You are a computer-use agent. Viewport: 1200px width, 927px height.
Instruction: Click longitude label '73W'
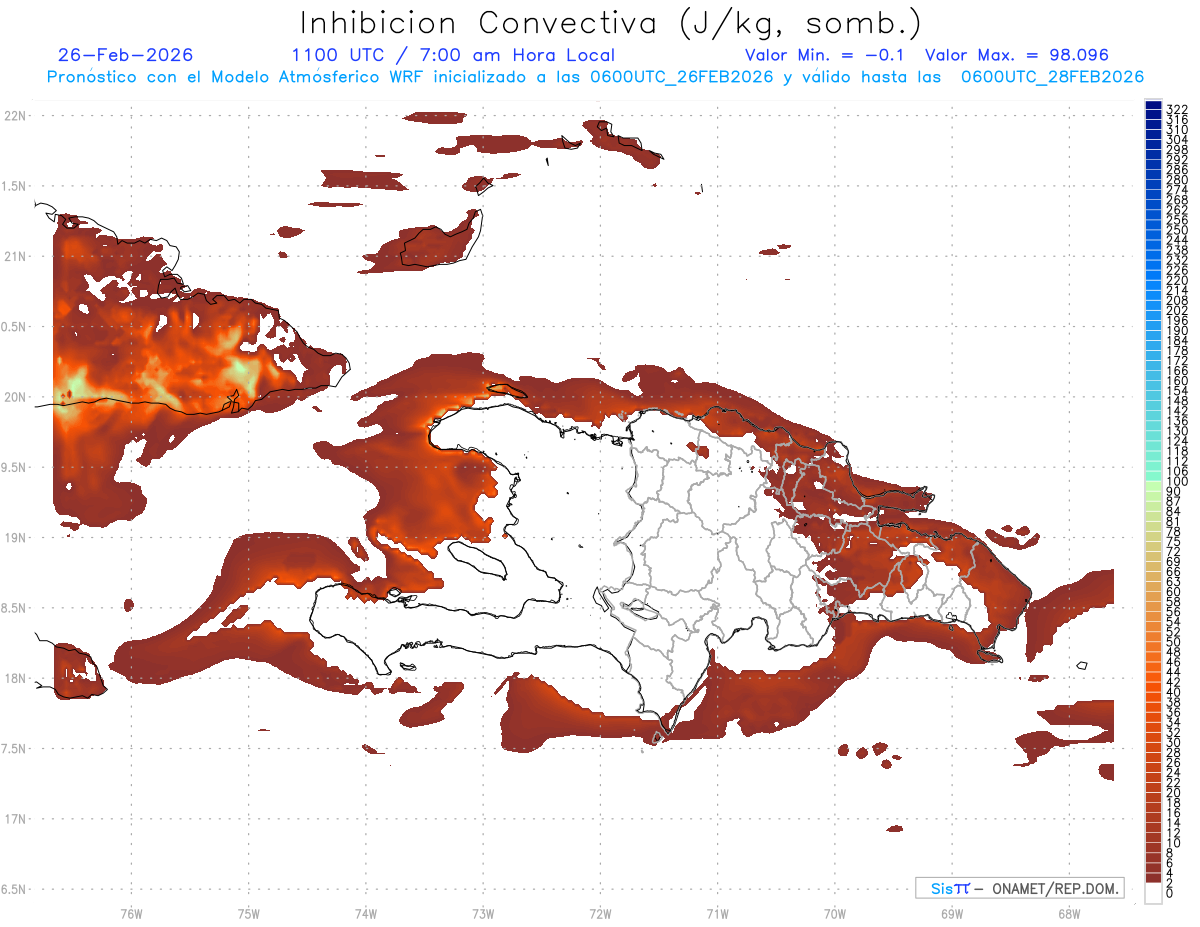[x=482, y=912]
